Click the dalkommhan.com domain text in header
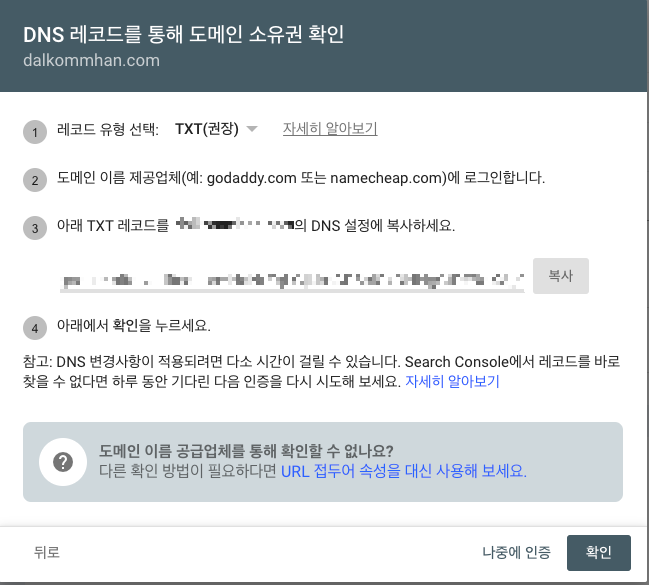 tap(91, 60)
